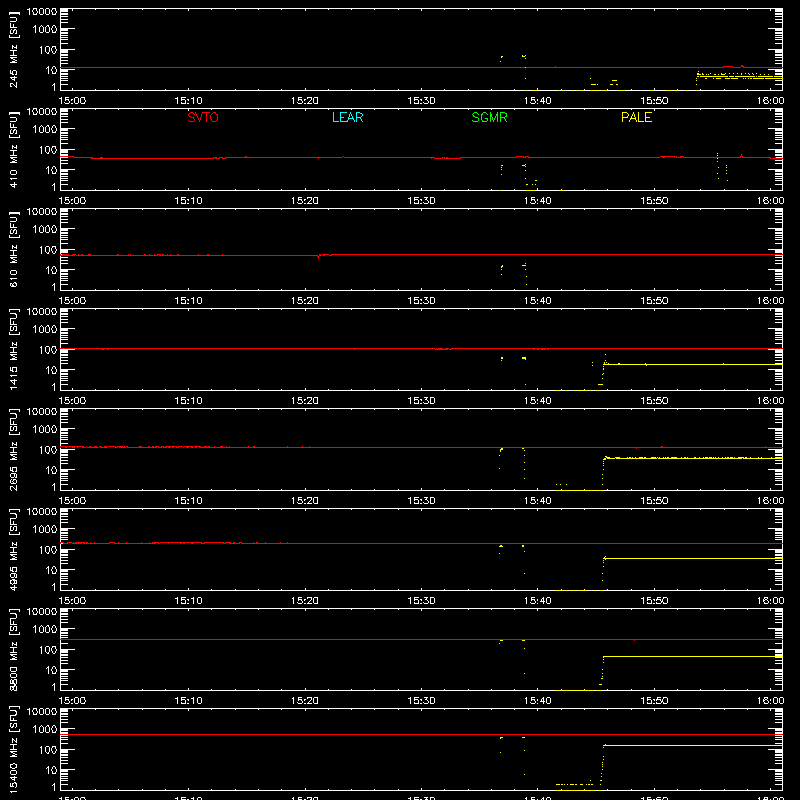Select the 15400 MHz [SFU] axis title
The image size is (800, 800).
click(x=14, y=749)
